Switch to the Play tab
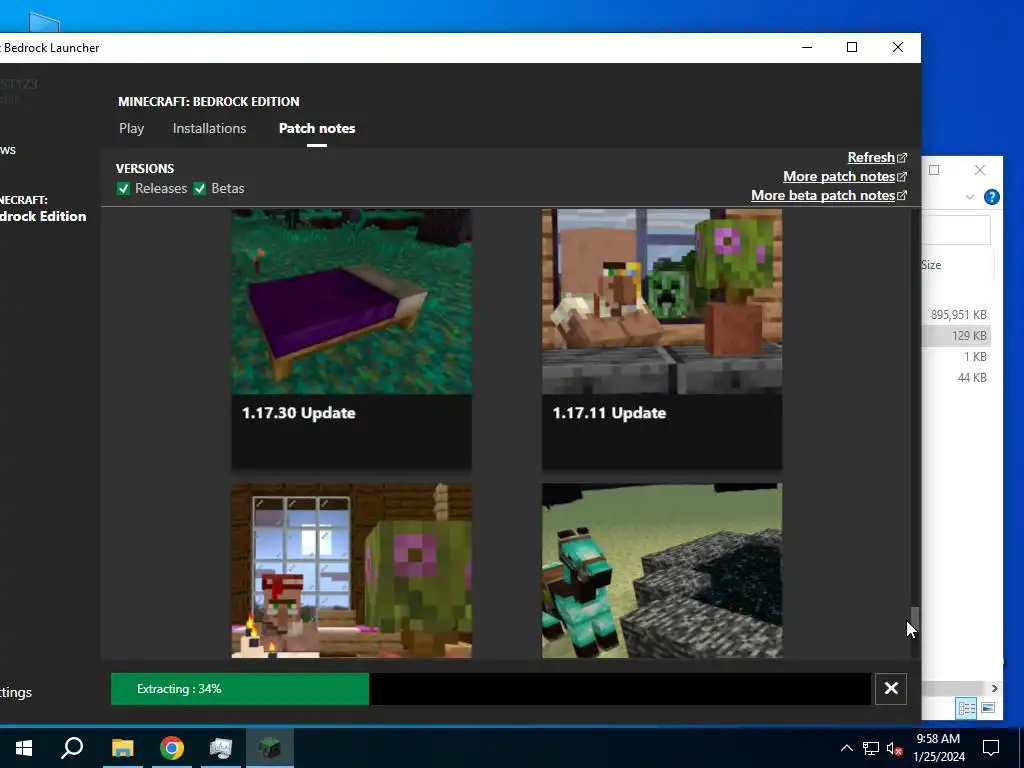The height and width of the screenshot is (768, 1024). pos(131,129)
